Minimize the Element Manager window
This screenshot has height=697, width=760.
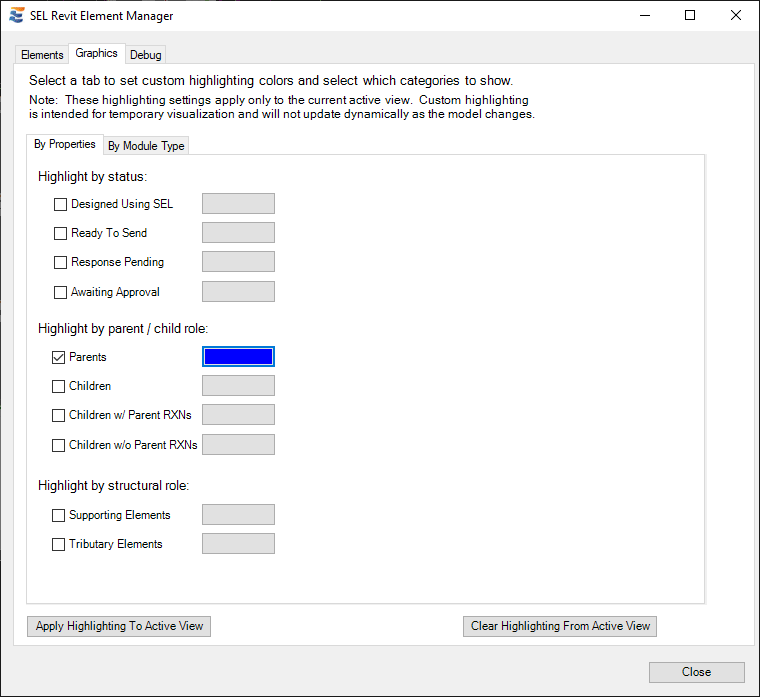point(645,16)
